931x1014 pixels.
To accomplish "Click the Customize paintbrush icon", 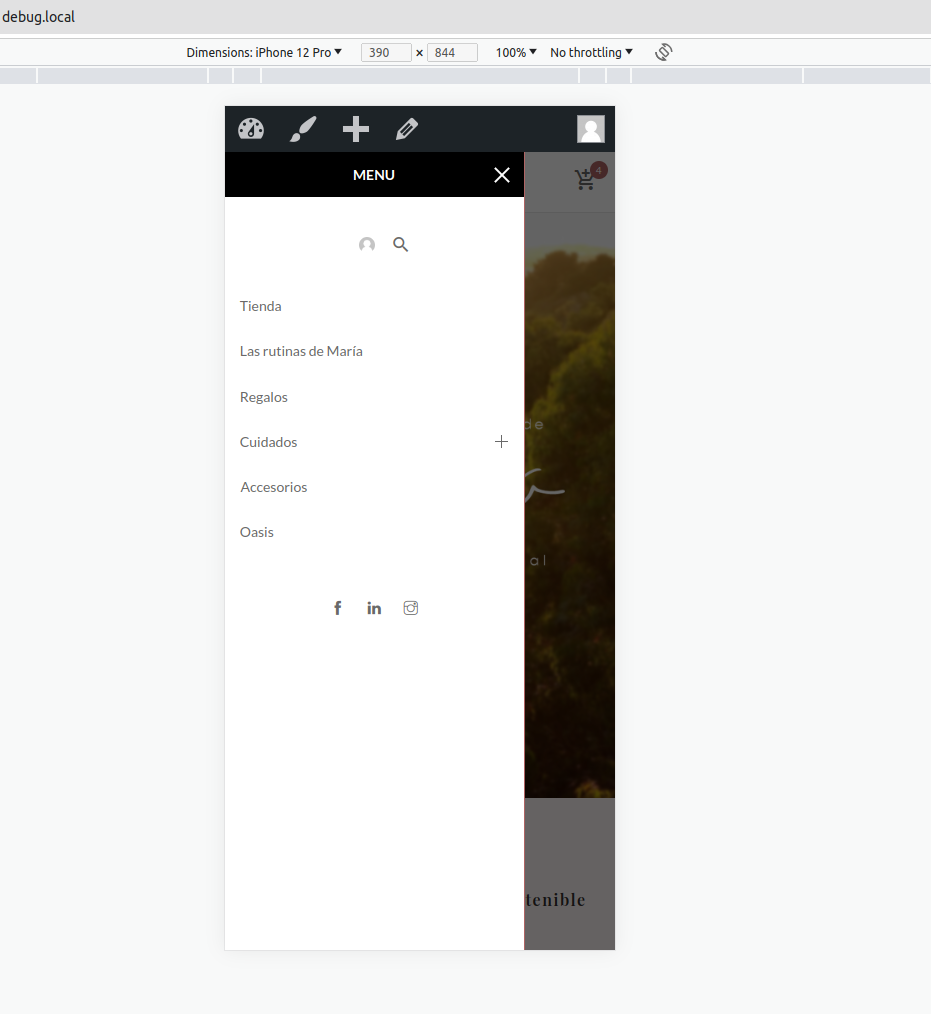I will (x=303, y=129).
